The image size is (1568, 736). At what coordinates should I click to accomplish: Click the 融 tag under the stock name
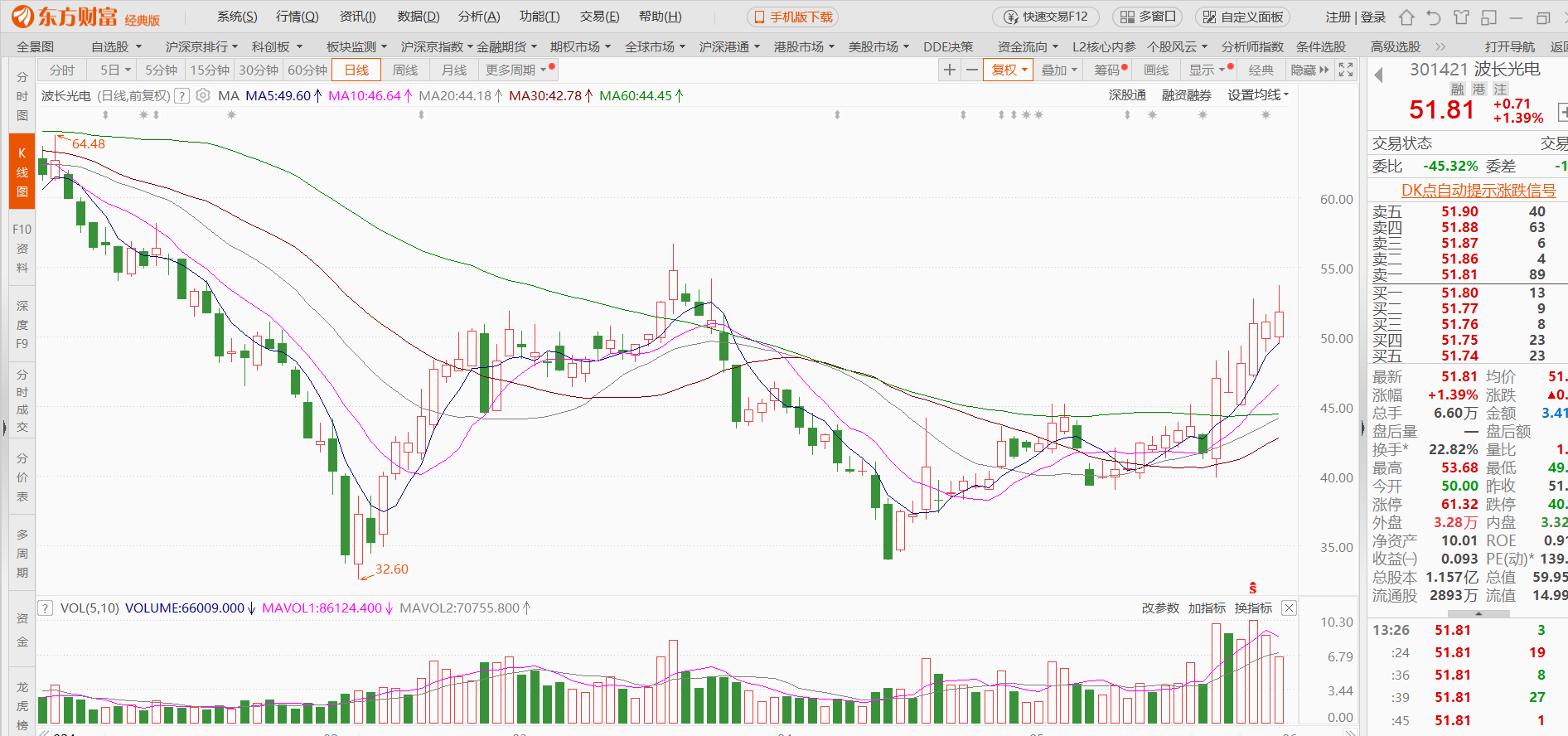point(1457,90)
